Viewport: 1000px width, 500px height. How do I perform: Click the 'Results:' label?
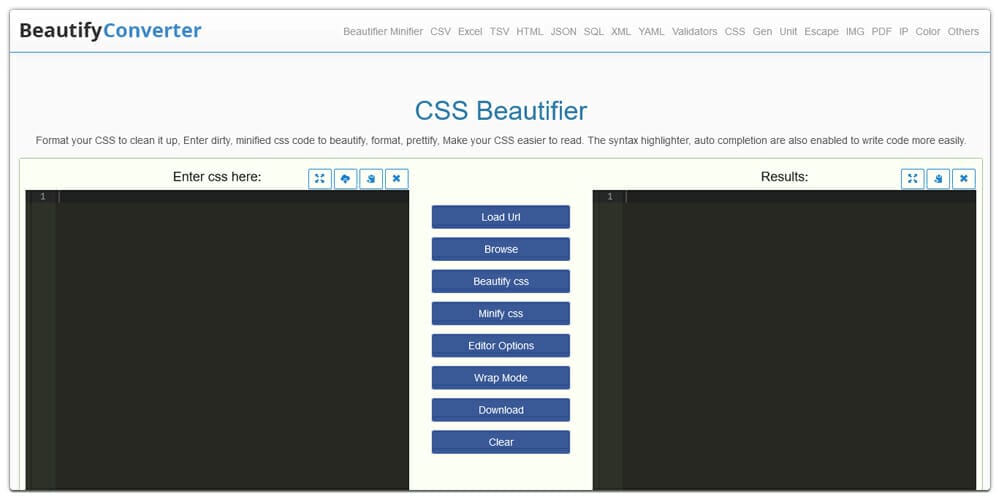pos(784,177)
